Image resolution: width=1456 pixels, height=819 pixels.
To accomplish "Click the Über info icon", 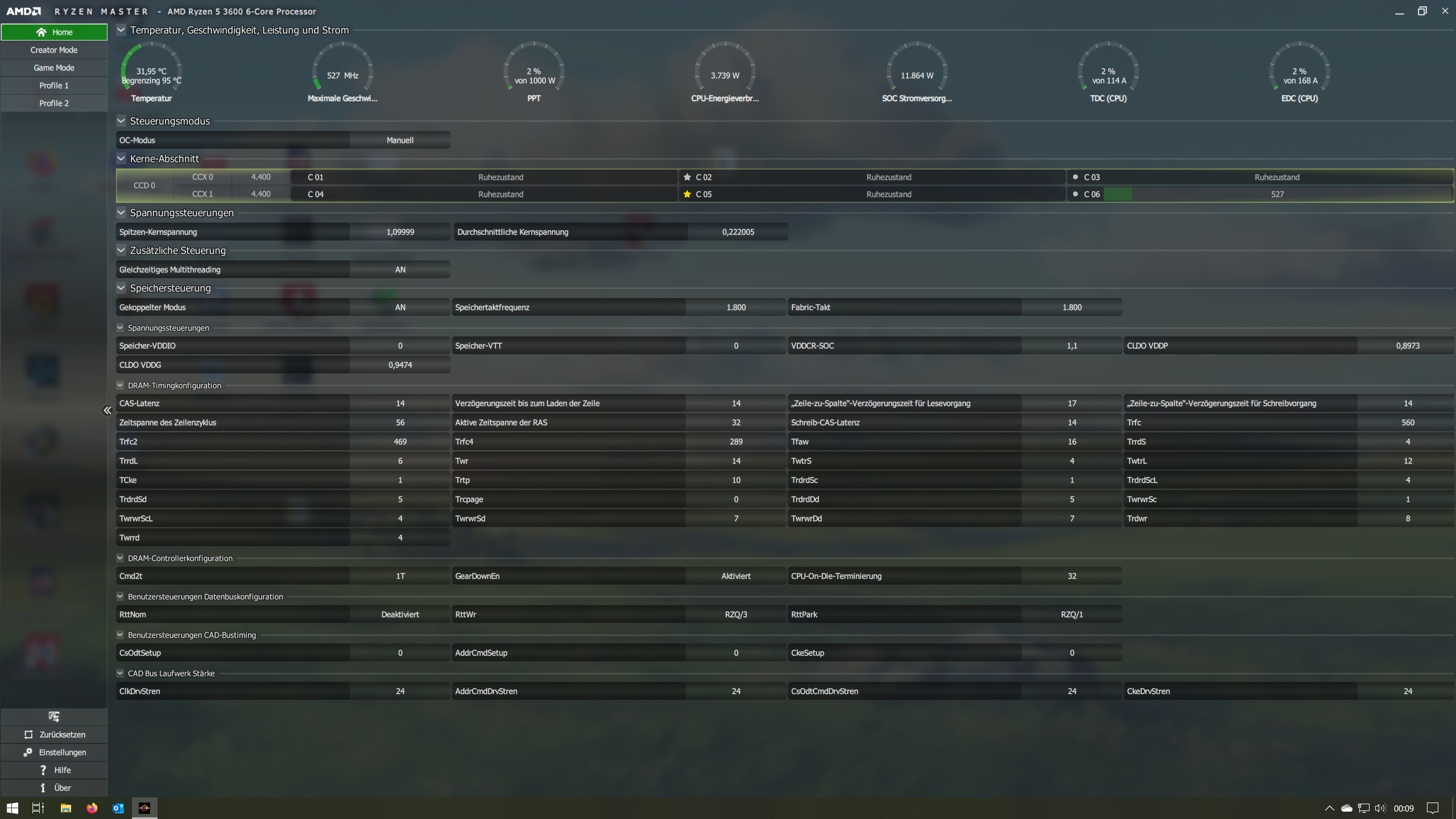I will pyautogui.click(x=43, y=788).
